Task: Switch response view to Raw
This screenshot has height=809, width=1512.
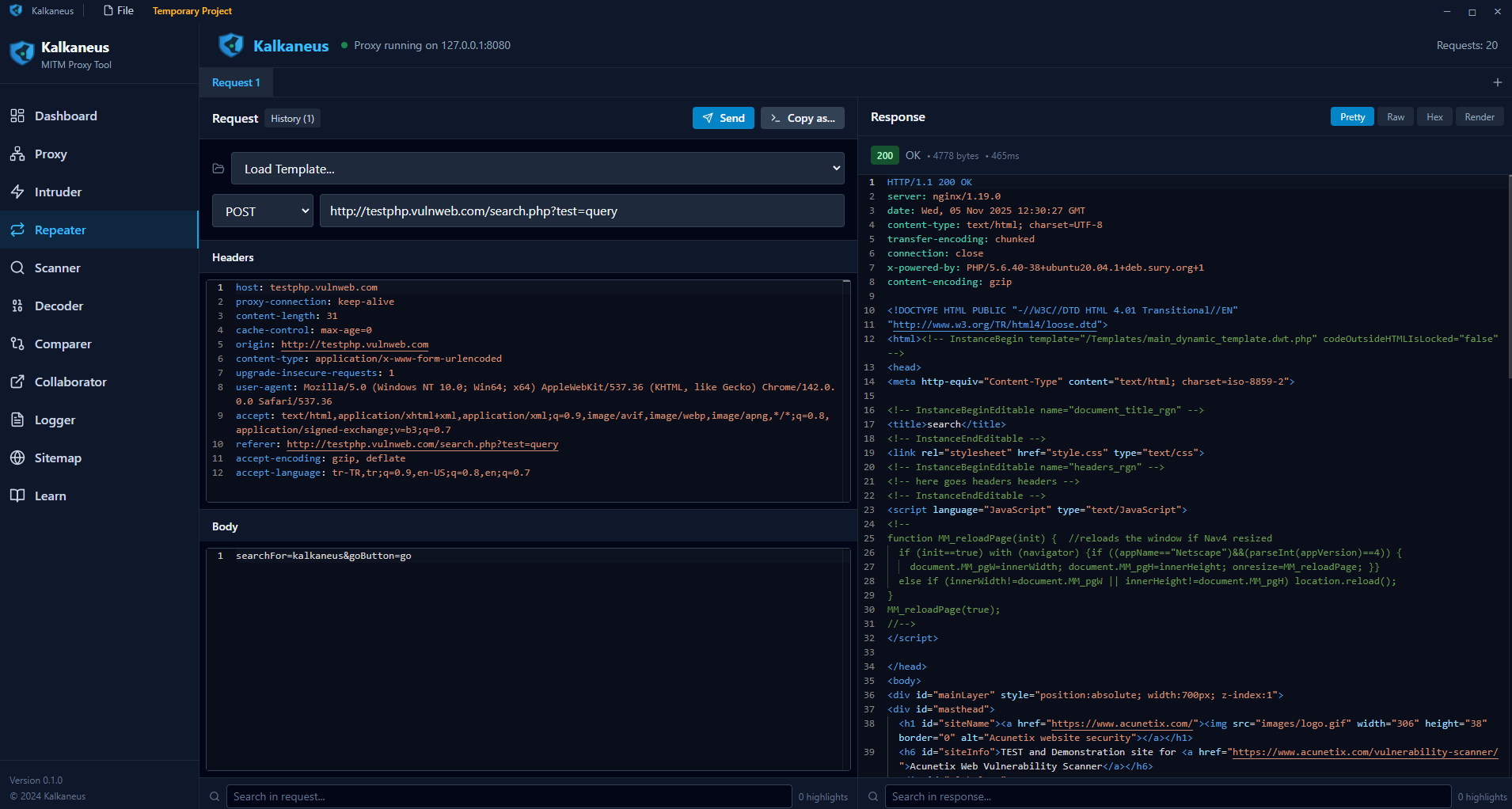Action: click(1395, 116)
